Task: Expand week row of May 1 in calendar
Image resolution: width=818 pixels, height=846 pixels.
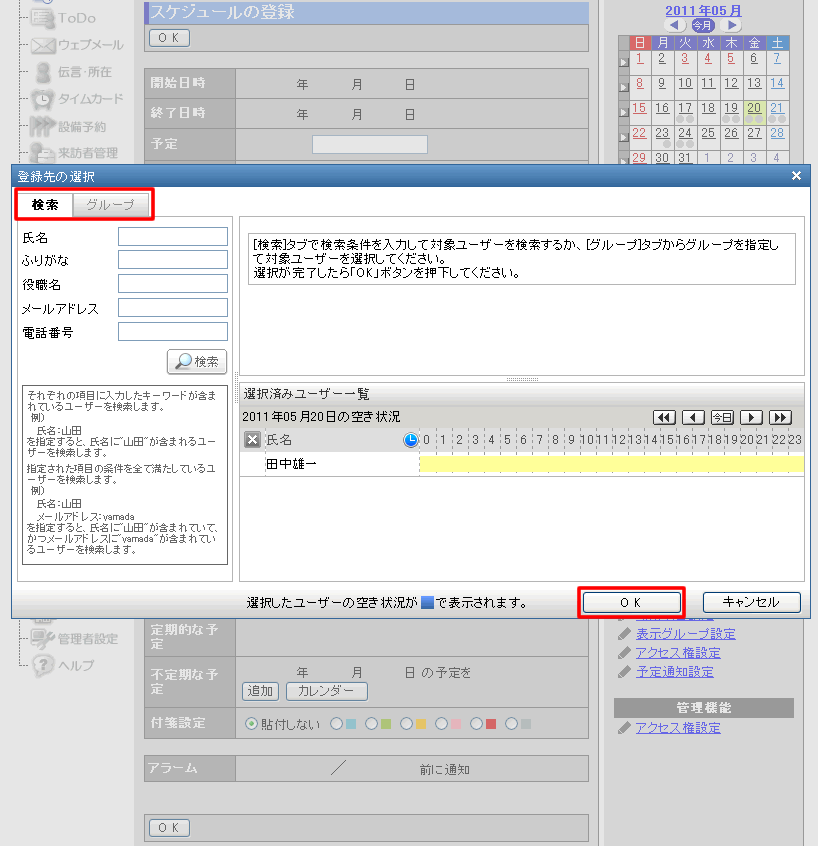Action: [624, 63]
